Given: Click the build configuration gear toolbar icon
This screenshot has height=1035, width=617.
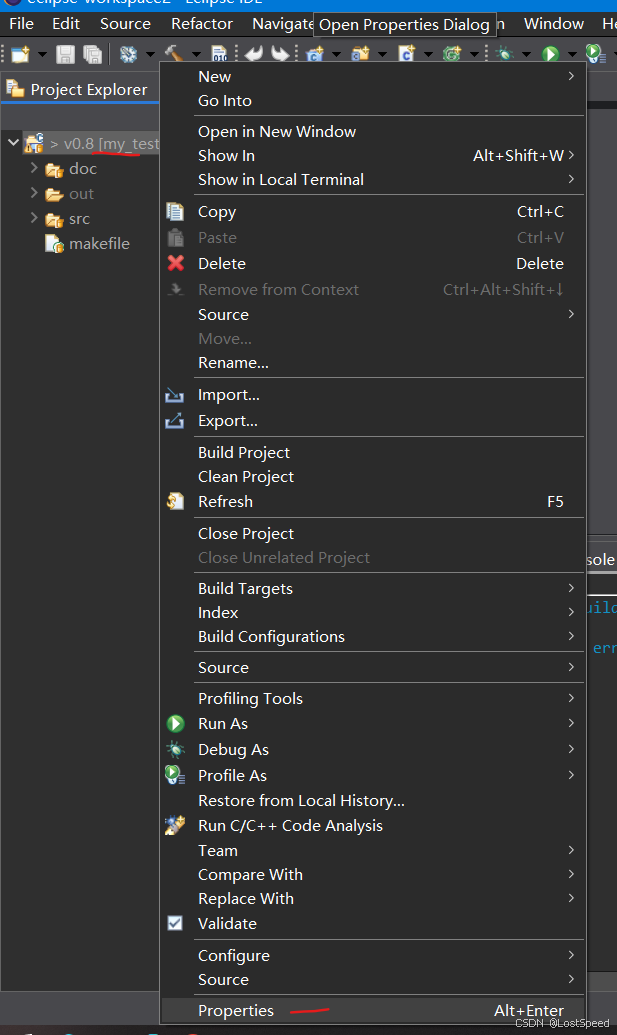Looking at the screenshot, I should pyautogui.click(x=128, y=54).
